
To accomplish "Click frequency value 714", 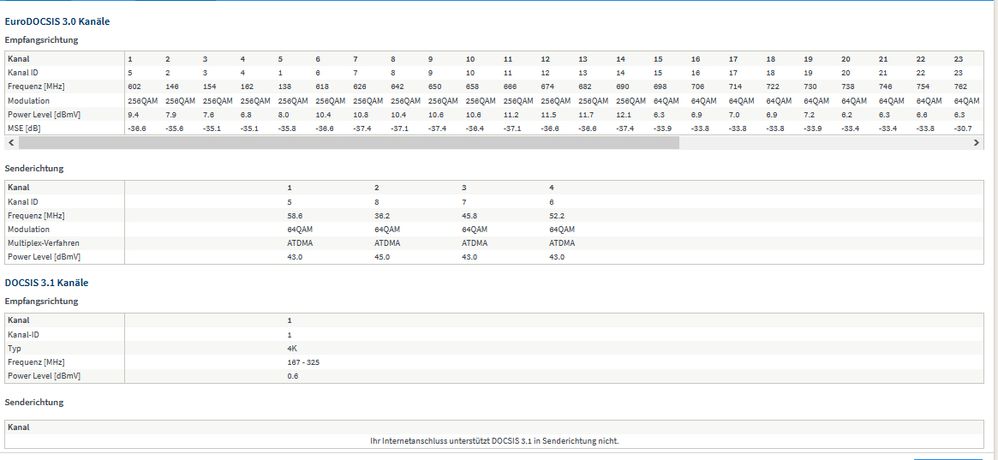I will [x=736, y=87].
